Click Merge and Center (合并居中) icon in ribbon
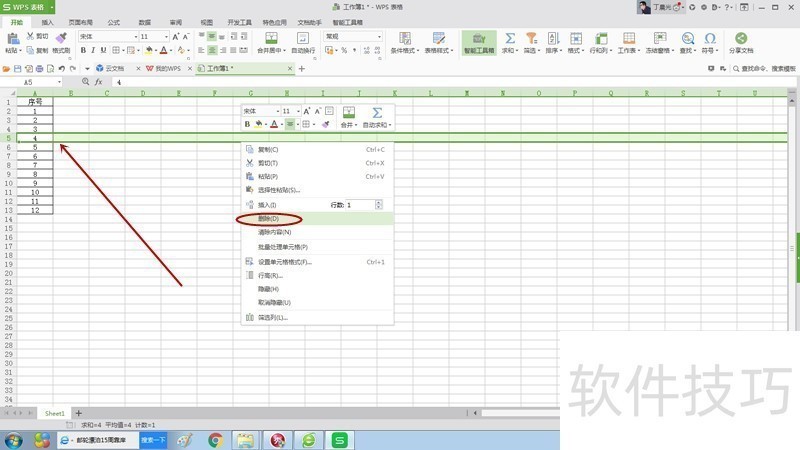The height and width of the screenshot is (450, 800). click(271, 38)
